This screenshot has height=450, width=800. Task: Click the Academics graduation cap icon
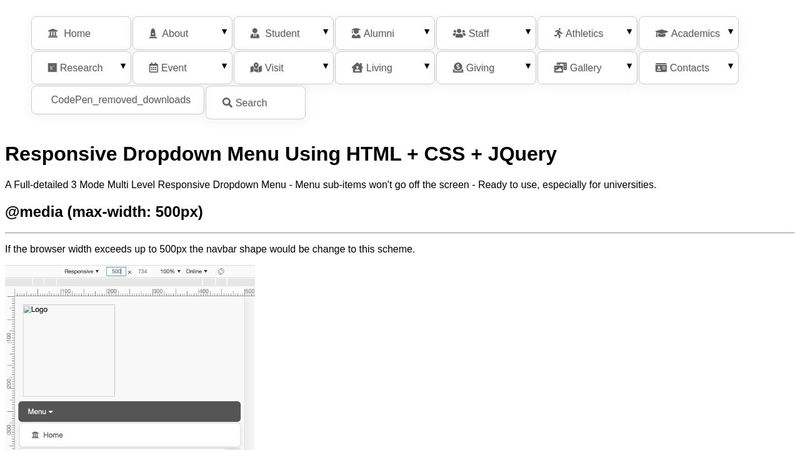[661, 34]
